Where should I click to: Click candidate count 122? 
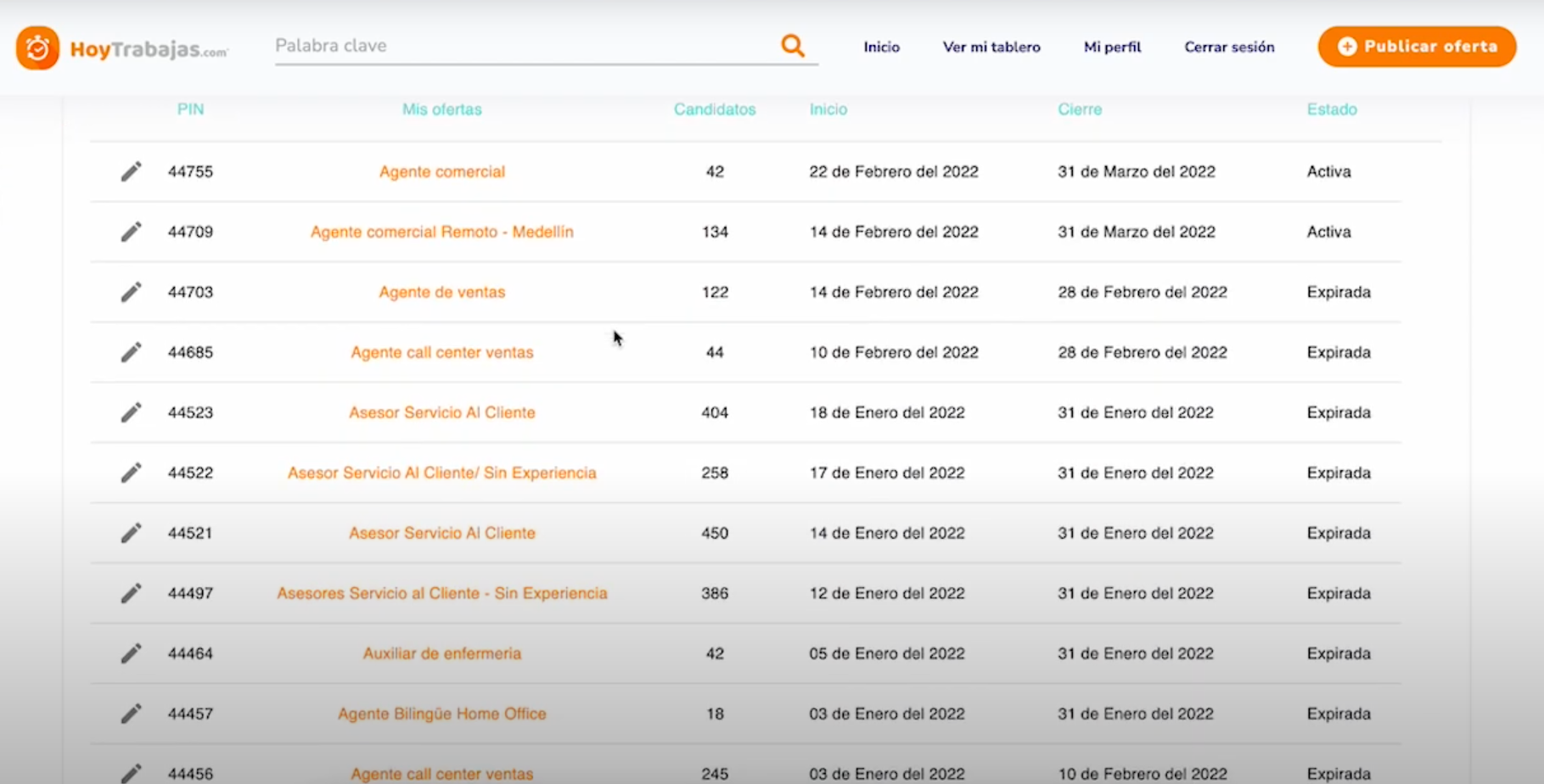715,292
